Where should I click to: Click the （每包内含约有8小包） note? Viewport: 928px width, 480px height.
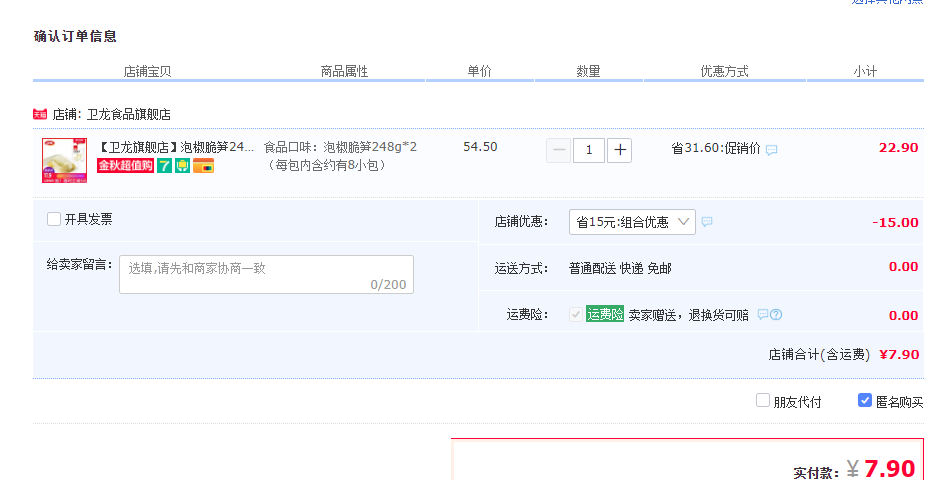tap(327, 165)
